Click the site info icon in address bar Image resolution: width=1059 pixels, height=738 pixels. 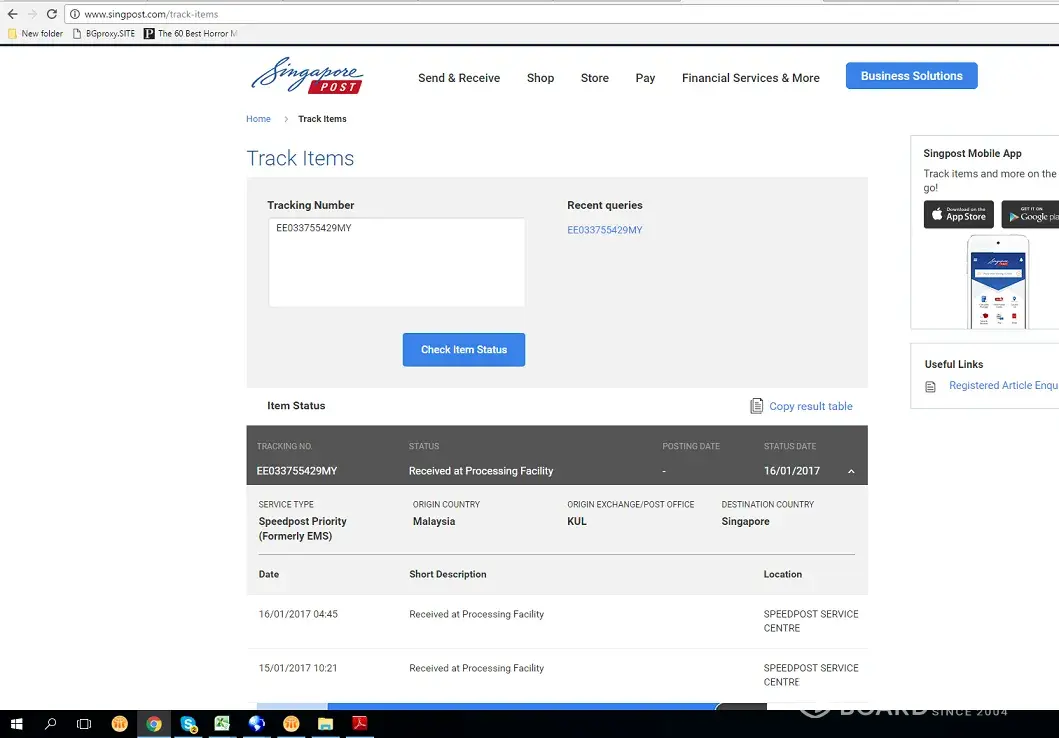pos(74,15)
